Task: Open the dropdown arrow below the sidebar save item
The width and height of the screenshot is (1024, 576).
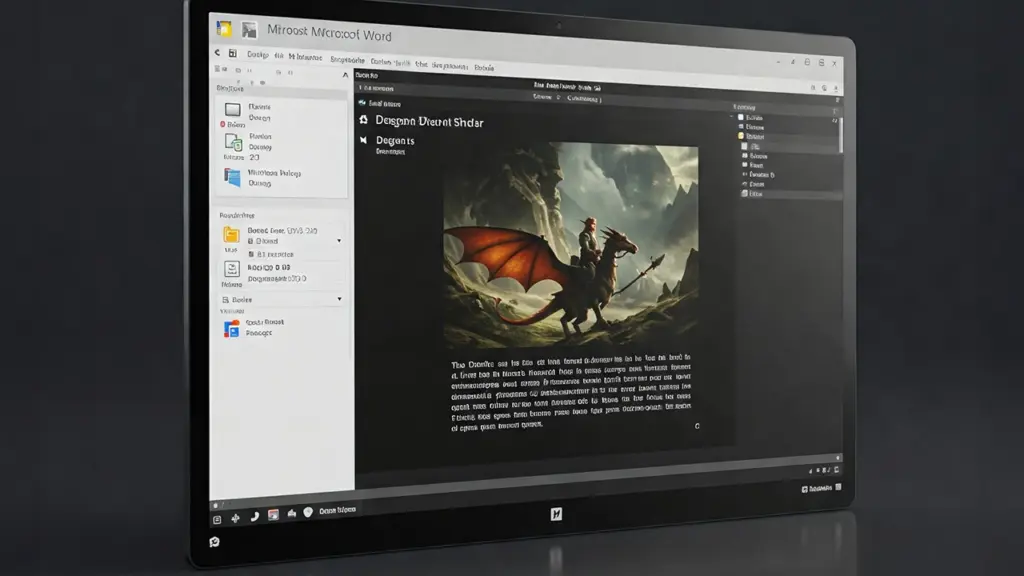Action: point(339,299)
